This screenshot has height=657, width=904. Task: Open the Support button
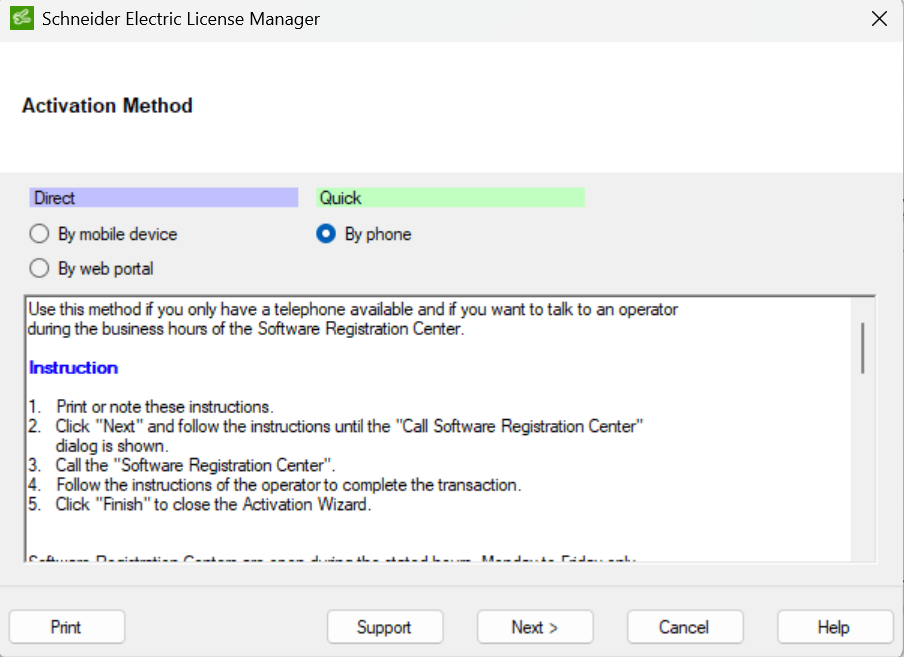coord(385,627)
